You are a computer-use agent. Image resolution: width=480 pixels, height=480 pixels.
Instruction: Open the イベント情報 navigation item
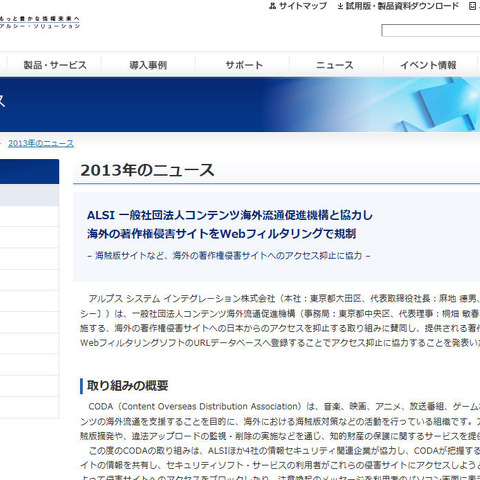(428, 65)
